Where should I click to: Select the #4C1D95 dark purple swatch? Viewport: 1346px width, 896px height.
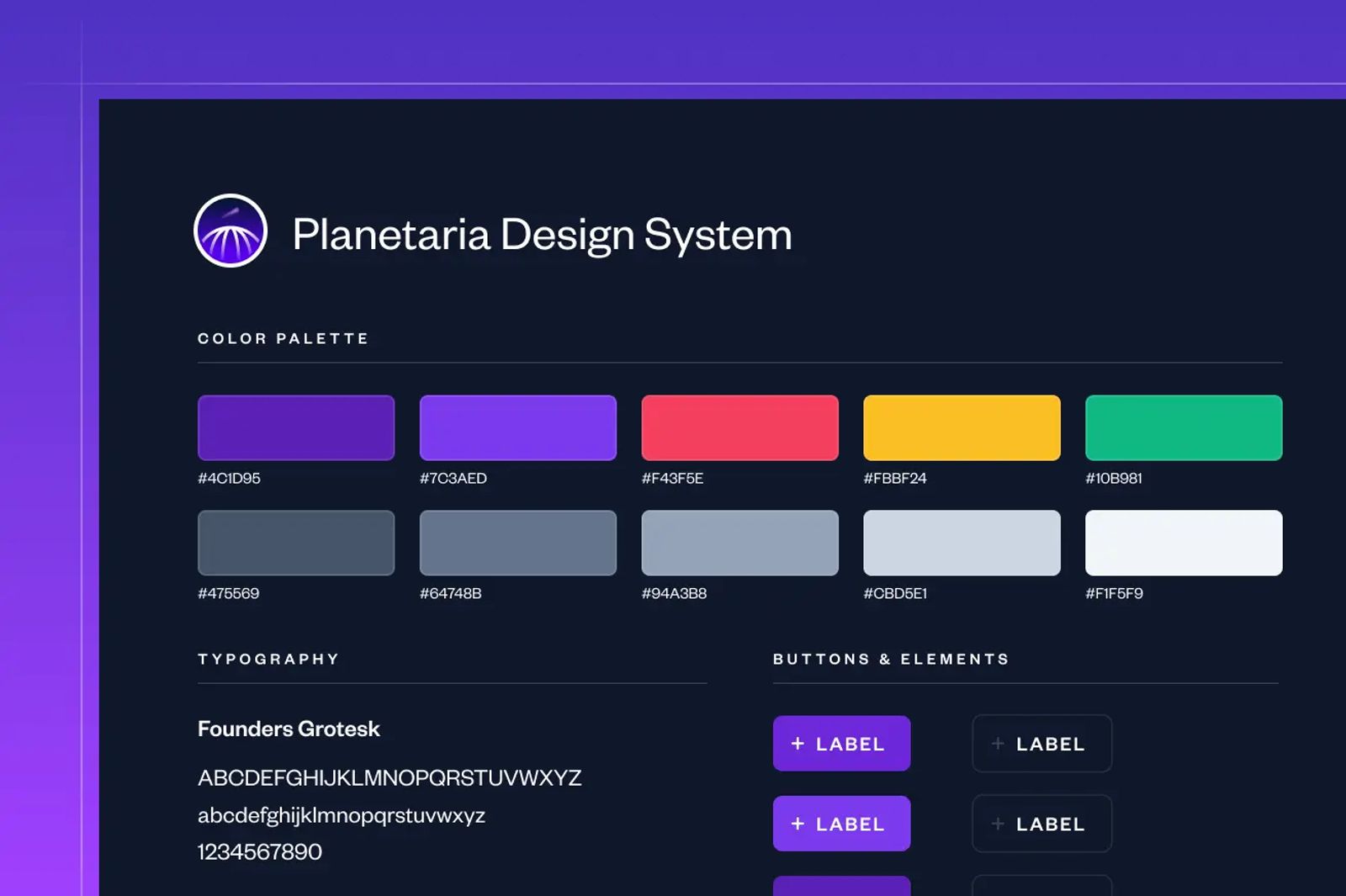click(295, 427)
